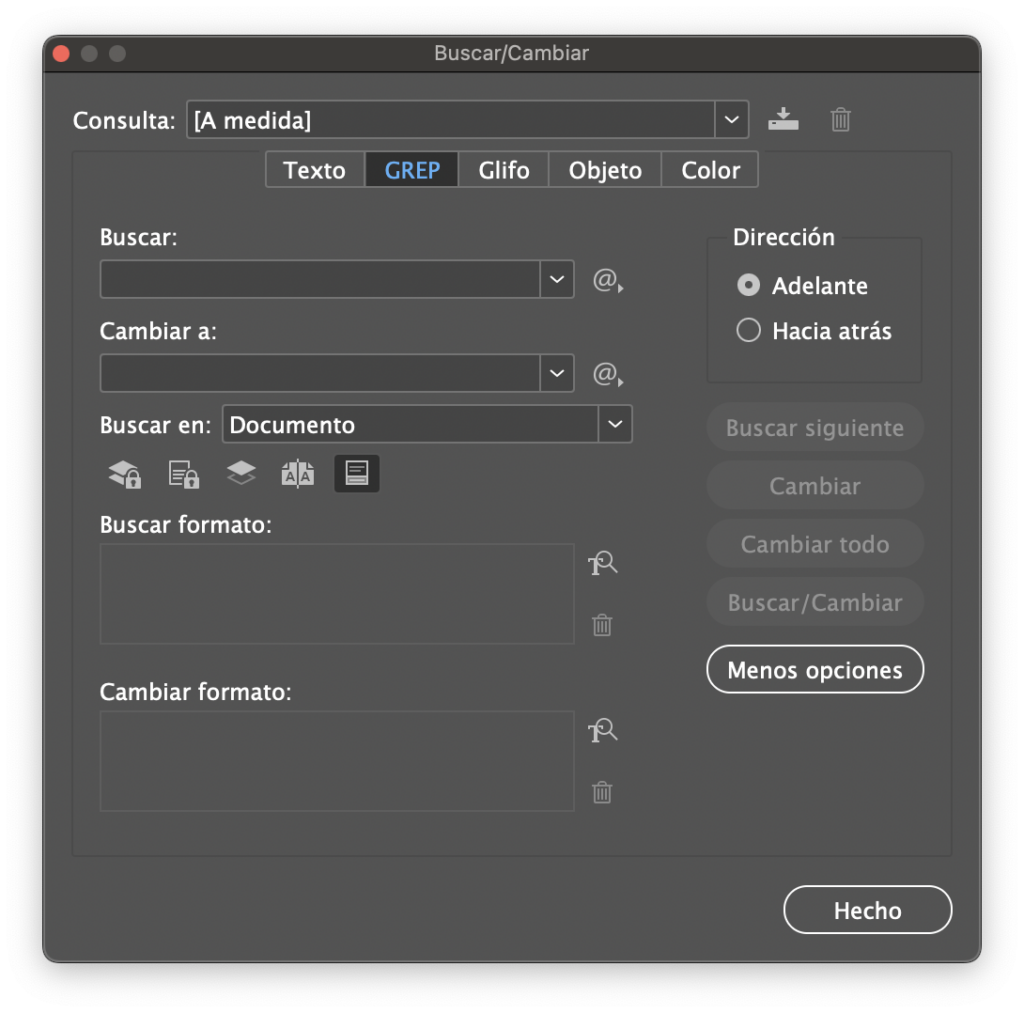Select Adelante direction radio button
Viewport: 1024px width, 1013px height.
pyautogui.click(x=748, y=285)
